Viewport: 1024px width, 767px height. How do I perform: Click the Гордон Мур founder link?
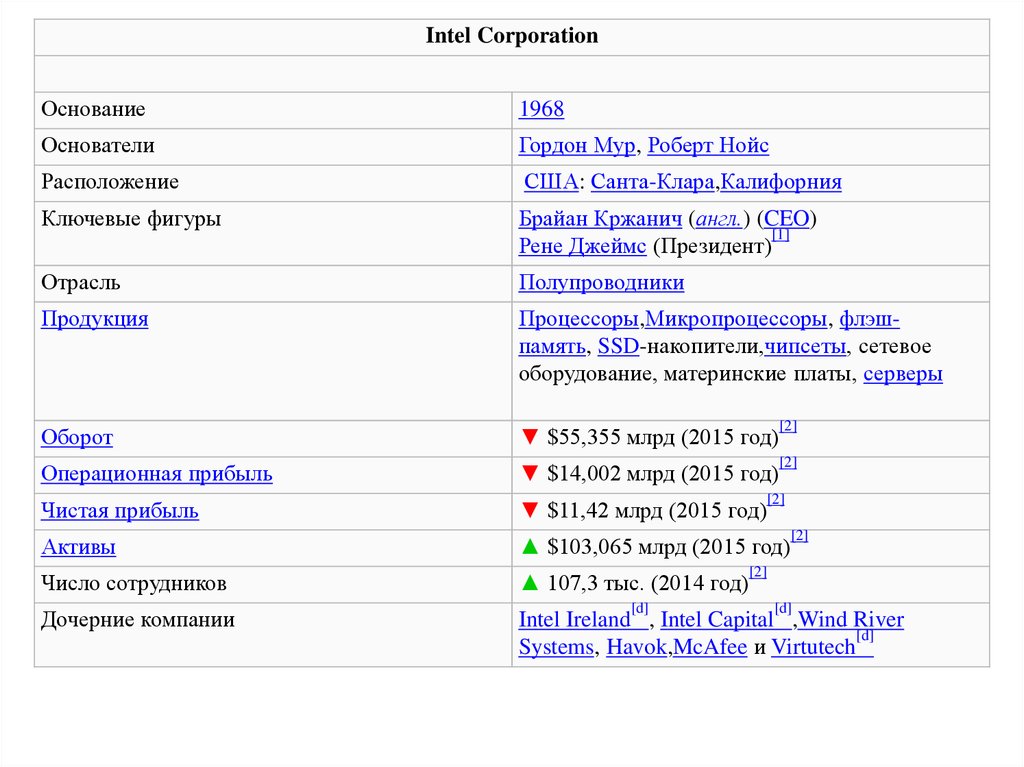point(577,146)
